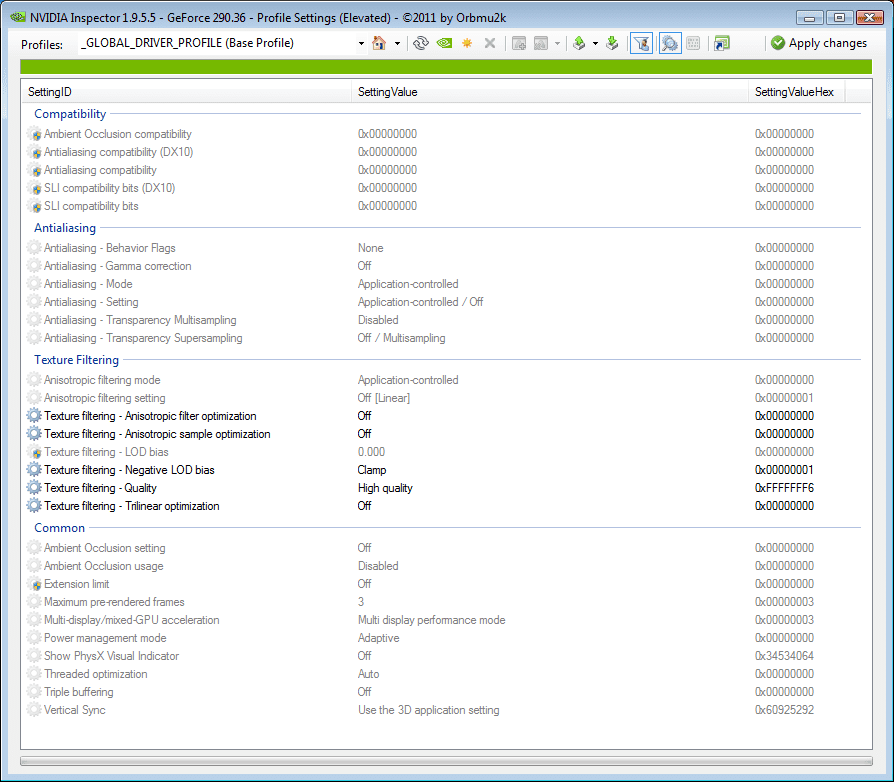Click the shield icon beside Texture filtering - LOD bias
Screen dimensions: 894x782
click(35, 452)
